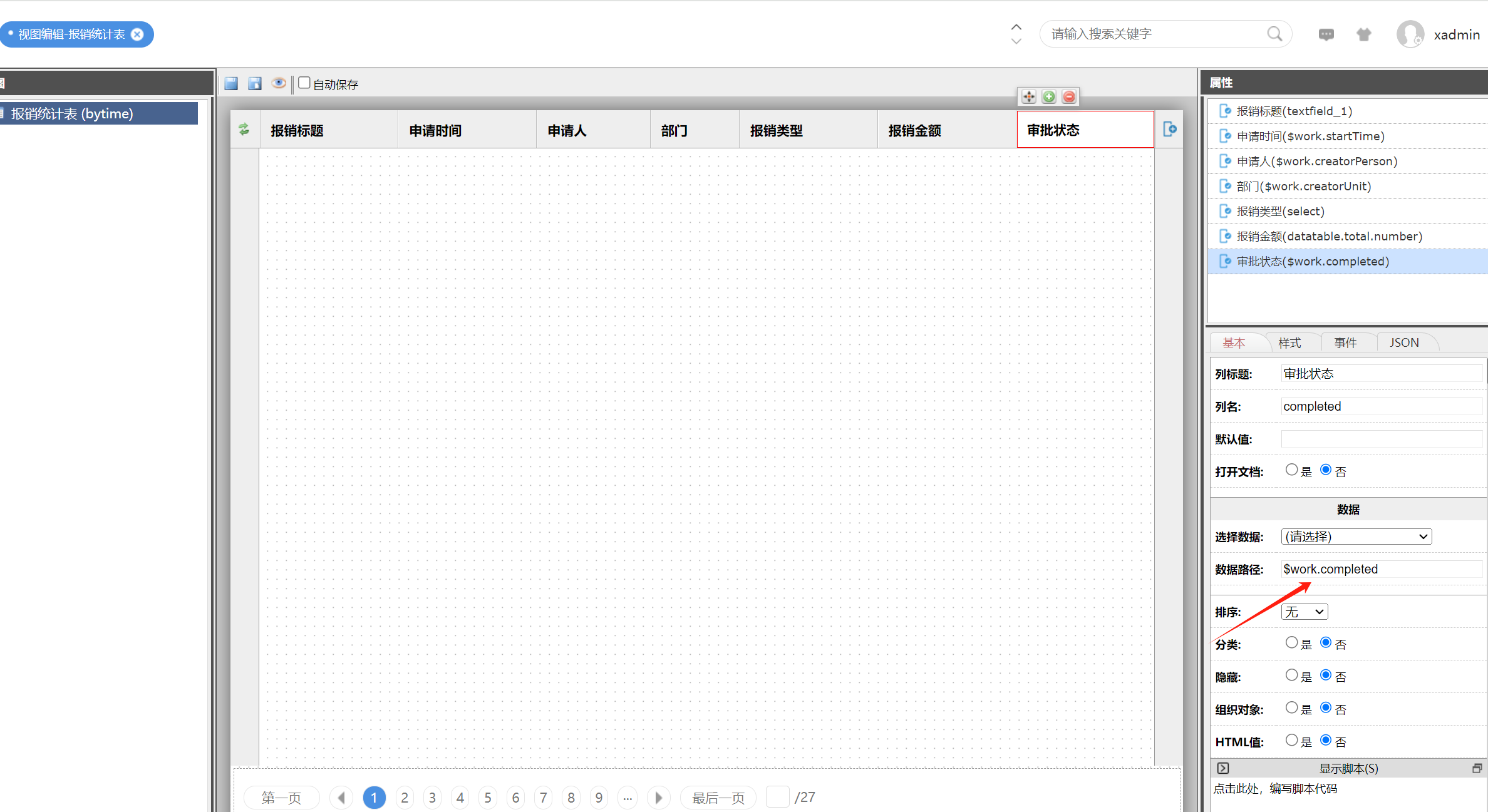This screenshot has height=812, width=1488.
Task: Click the 最后一页 button
Action: [718, 798]
